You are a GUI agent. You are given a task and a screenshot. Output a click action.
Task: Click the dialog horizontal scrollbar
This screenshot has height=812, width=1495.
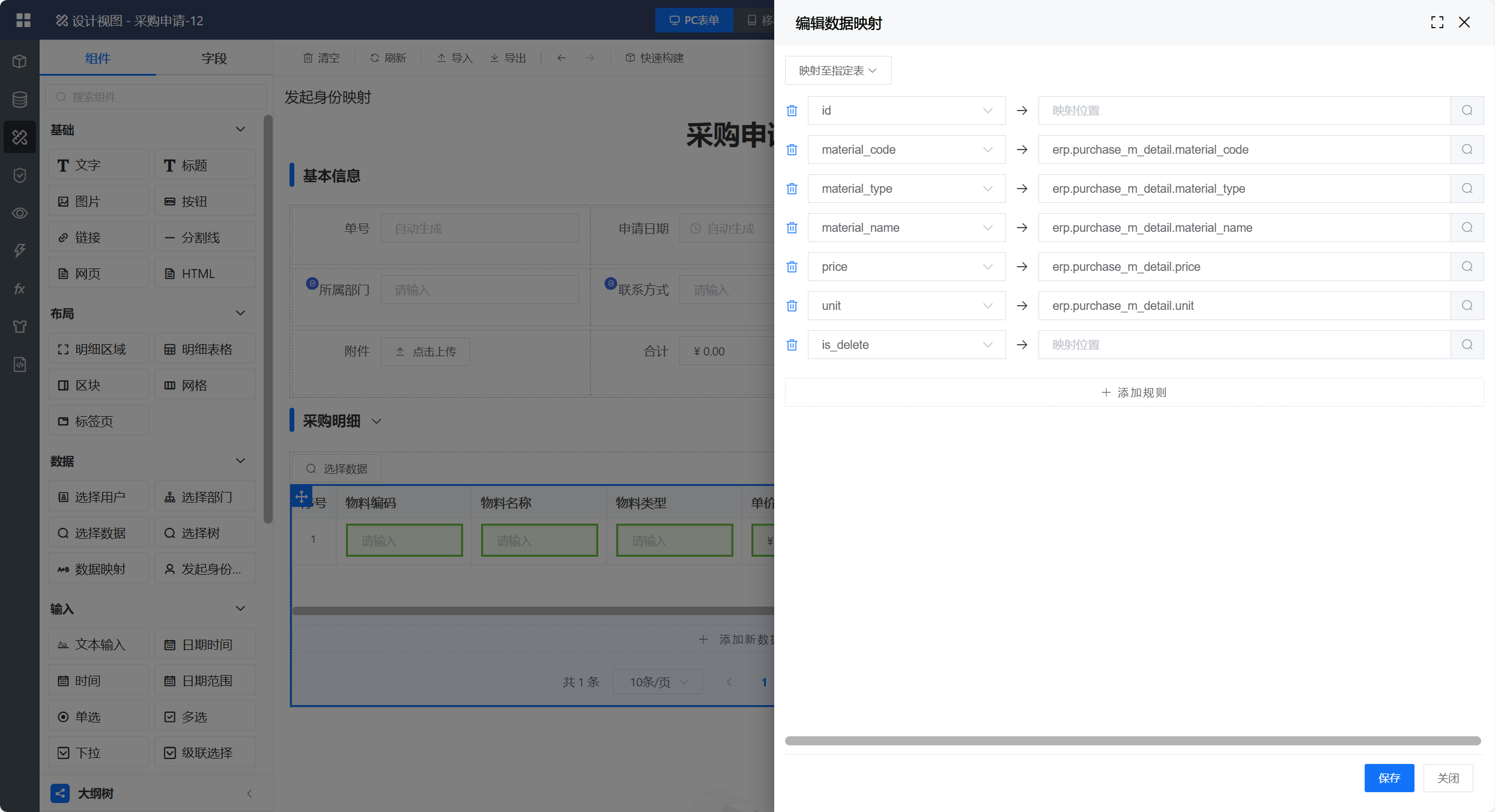(x=1132, y=741)
